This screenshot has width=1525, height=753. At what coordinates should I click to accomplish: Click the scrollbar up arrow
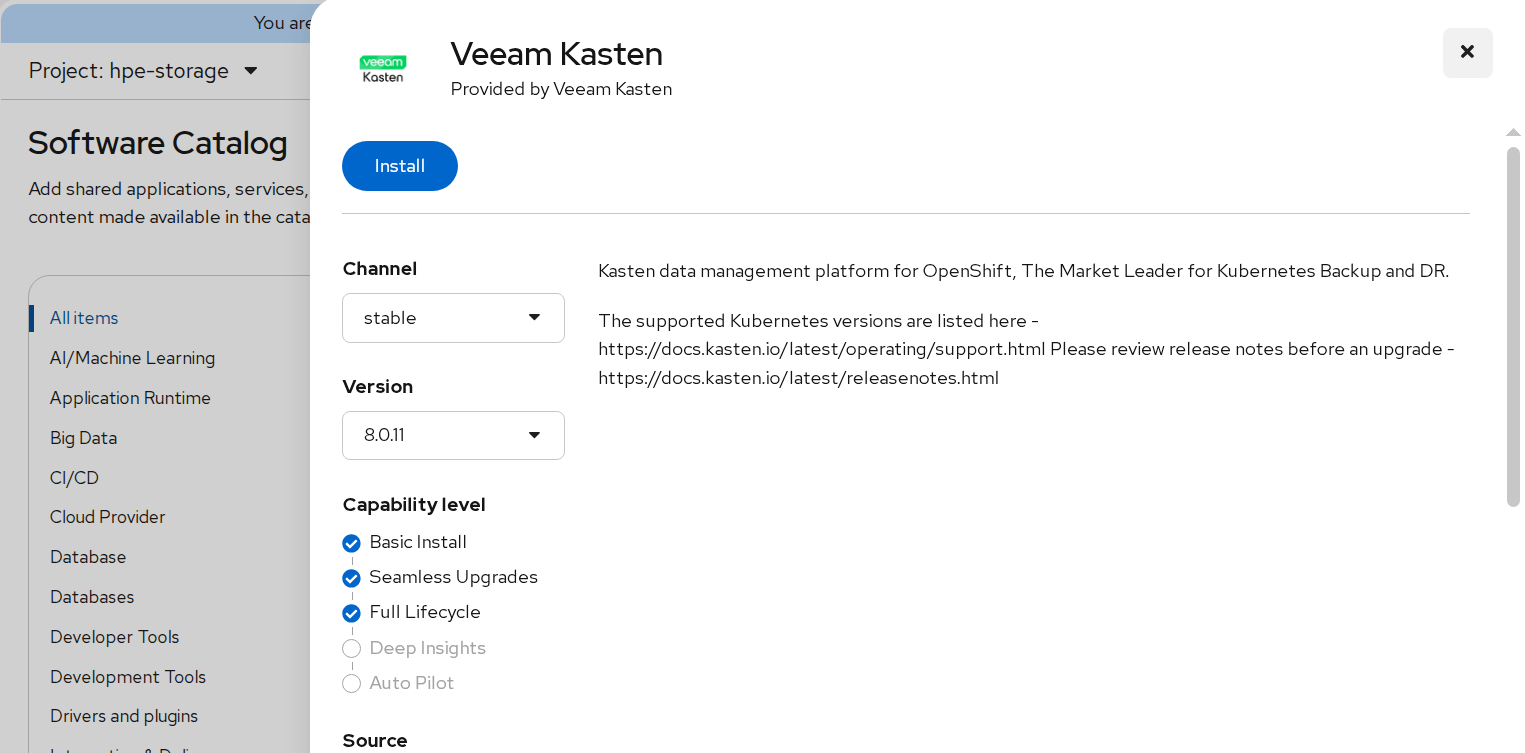pyautogui.click(x=1513, y=132)
